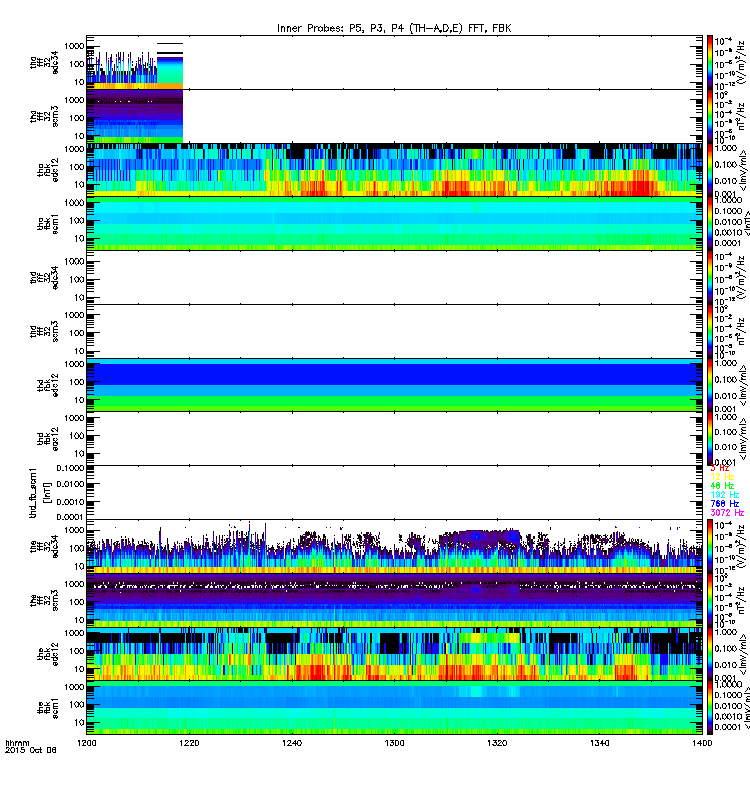The height and width of the screenshot is (800, 750).
Task: Click the cyan "192 Hz" legend entry
Action: (x=724, y=494)
